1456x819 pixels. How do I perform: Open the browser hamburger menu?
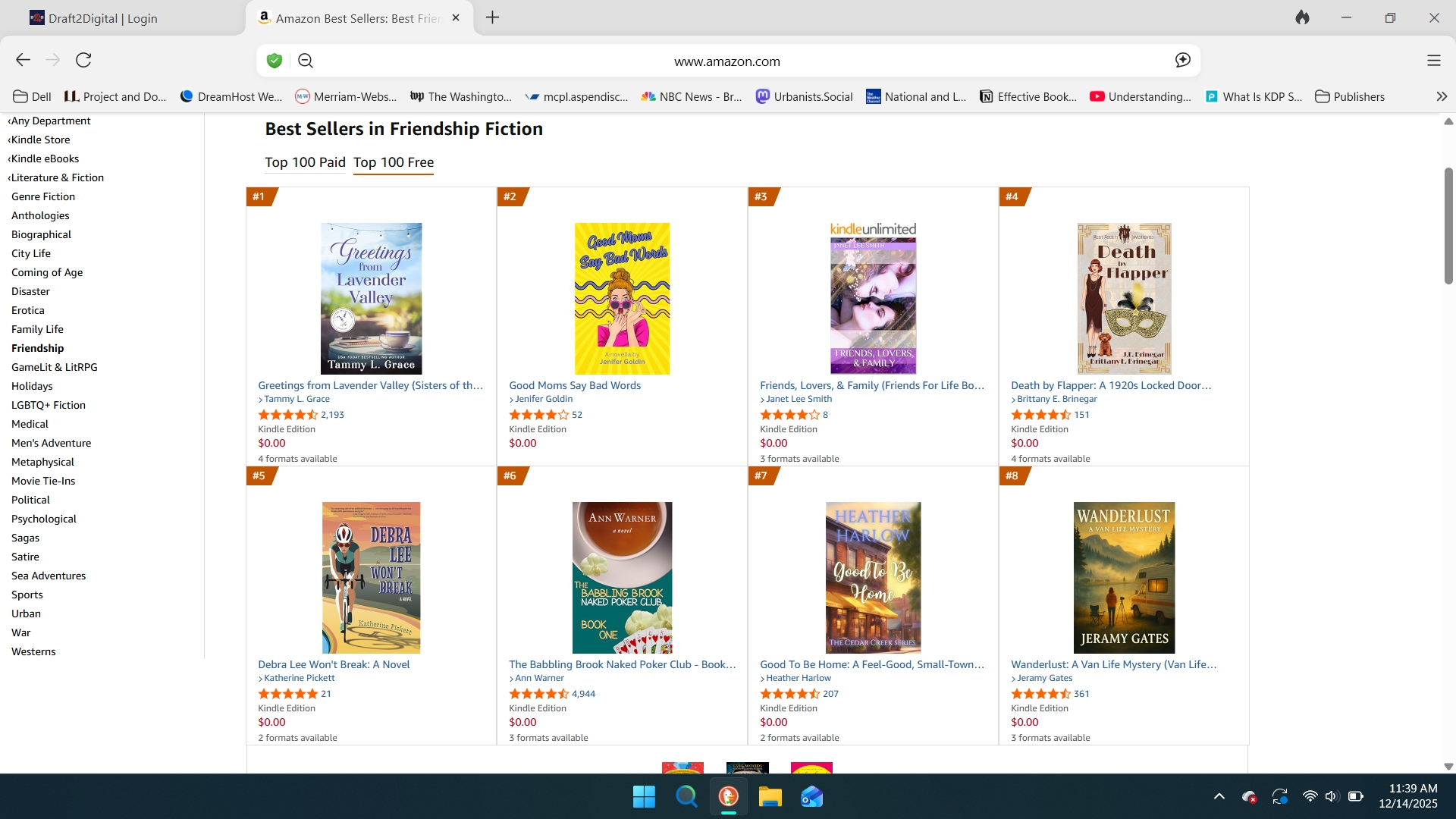[1433, 61]
